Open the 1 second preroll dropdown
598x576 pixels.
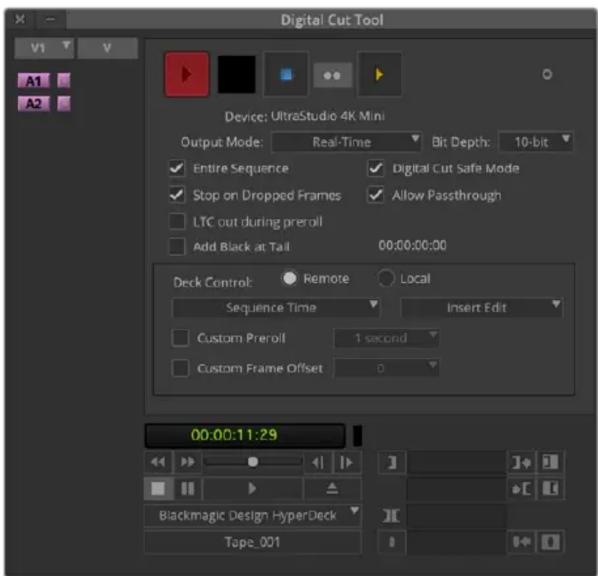387,338
